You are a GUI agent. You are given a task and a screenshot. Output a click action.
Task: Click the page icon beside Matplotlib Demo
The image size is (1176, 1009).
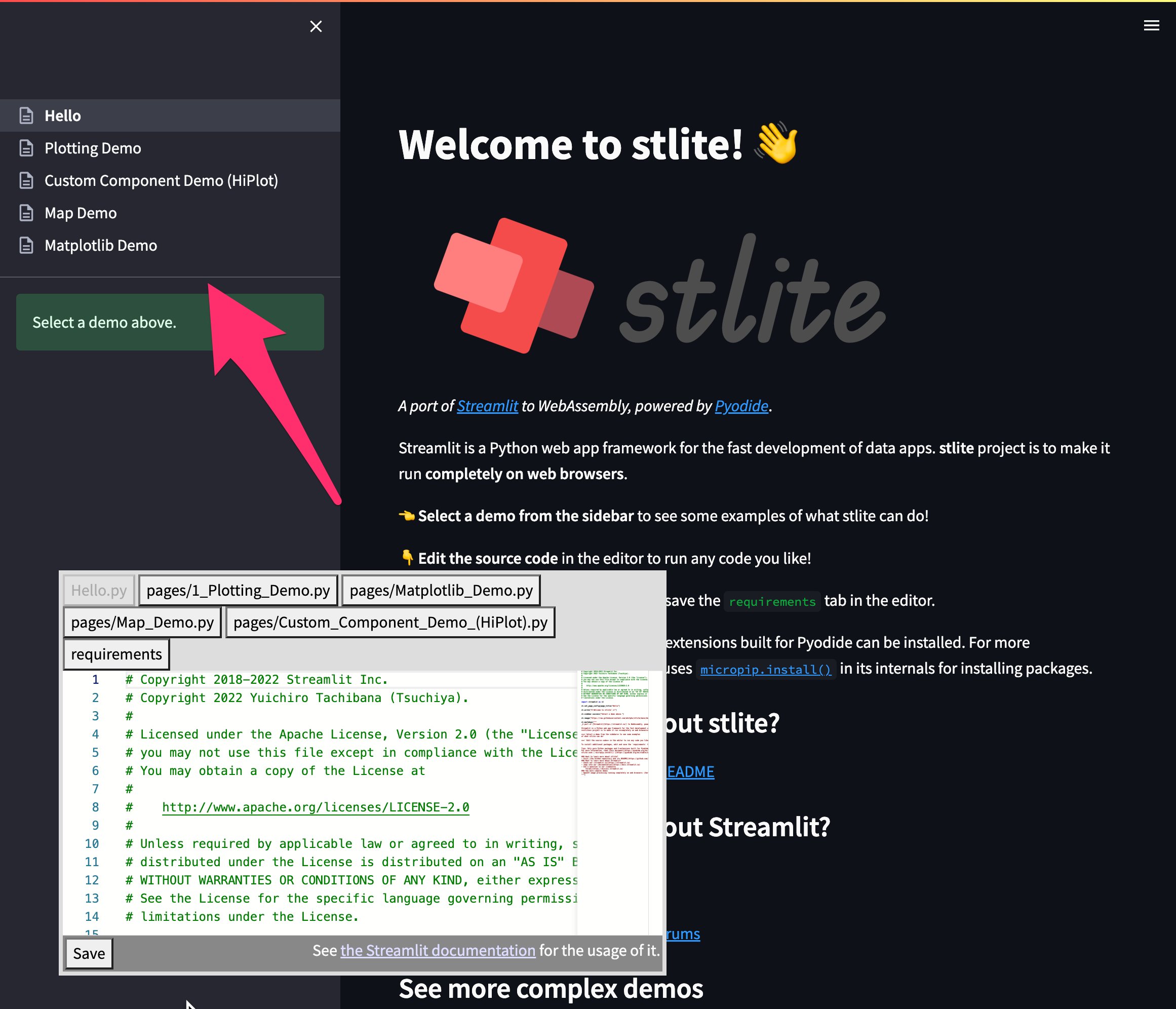pyautogui.click(x=26, y=245)
